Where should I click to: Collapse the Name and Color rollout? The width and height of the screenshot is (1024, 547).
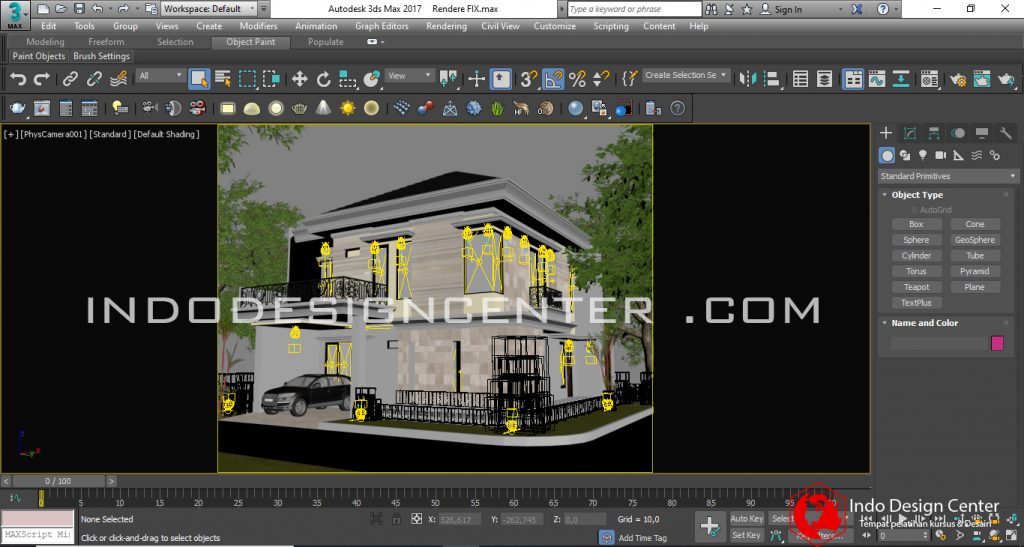pos(885,322)
